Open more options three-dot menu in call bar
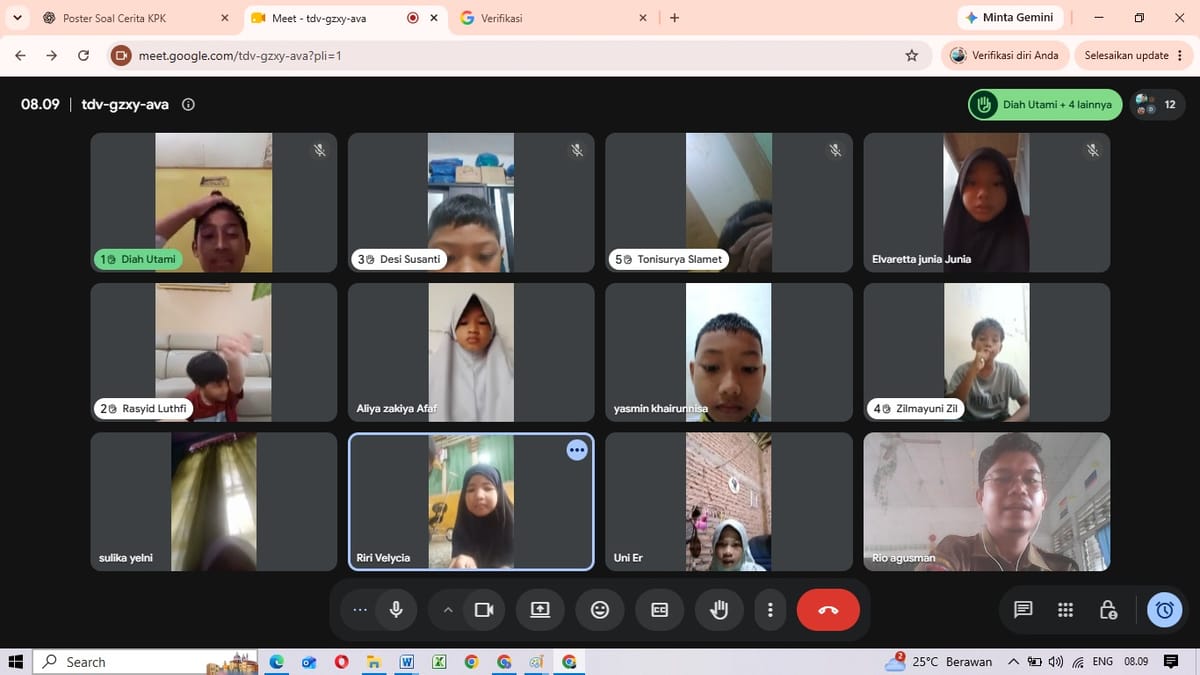Viewport: 1200px width, 675px height. [769, 609]
